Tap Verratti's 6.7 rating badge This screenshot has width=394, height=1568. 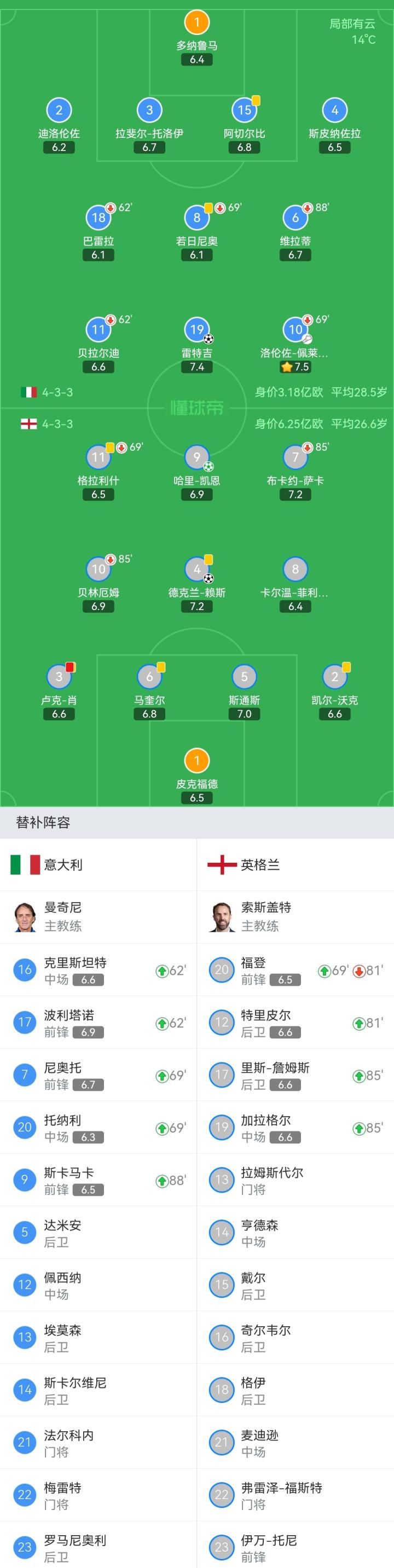click(296, 255)
